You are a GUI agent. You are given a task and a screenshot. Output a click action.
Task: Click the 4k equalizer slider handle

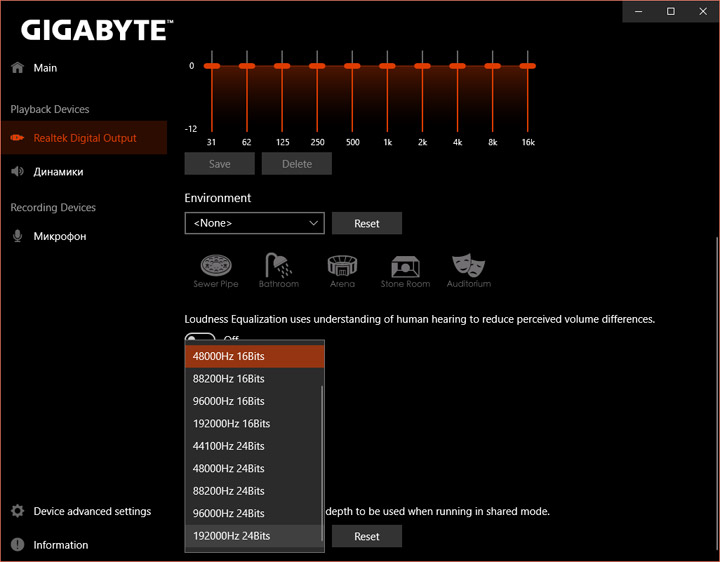tap(457, 66)
